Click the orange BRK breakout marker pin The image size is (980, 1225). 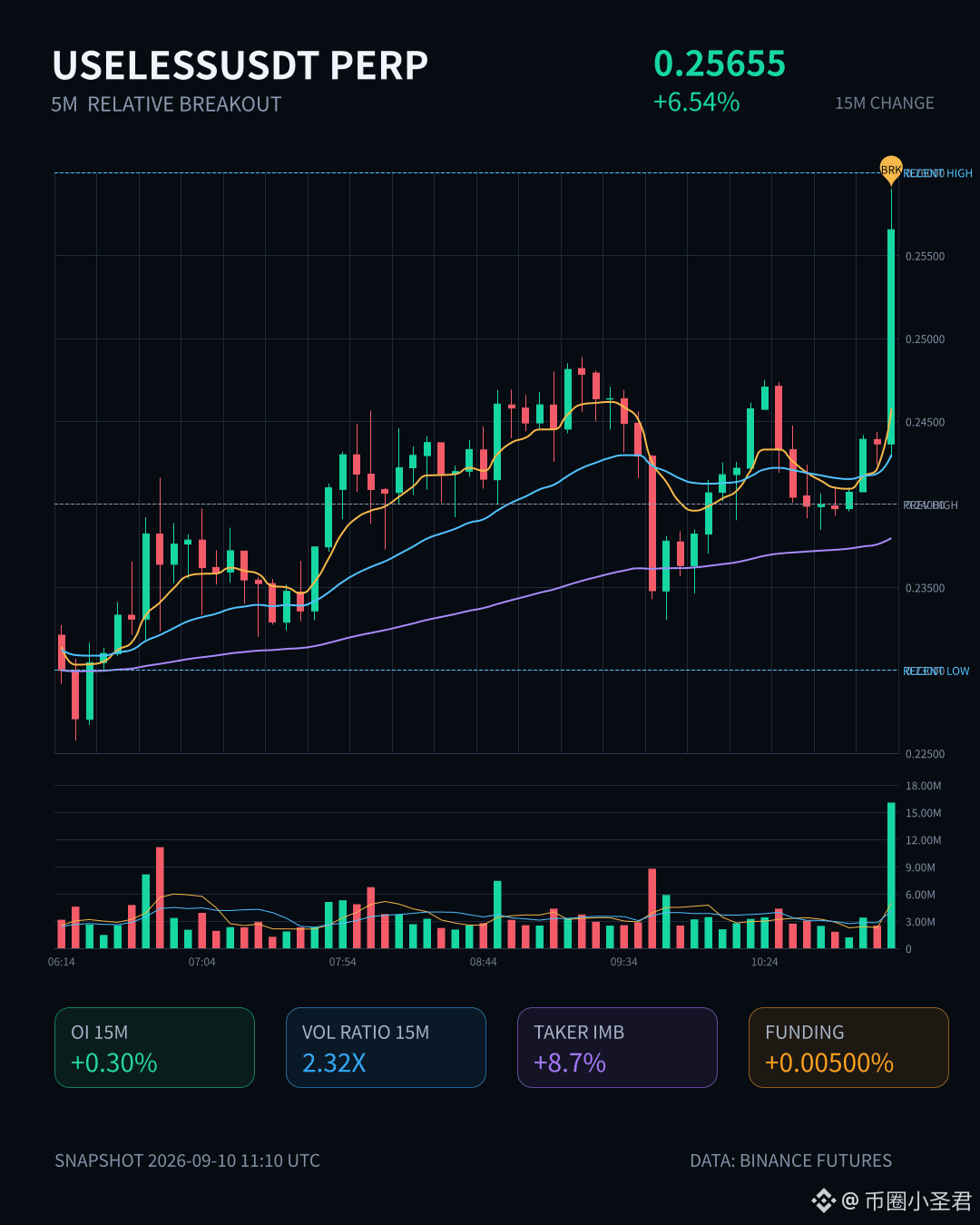pos(891,170)
